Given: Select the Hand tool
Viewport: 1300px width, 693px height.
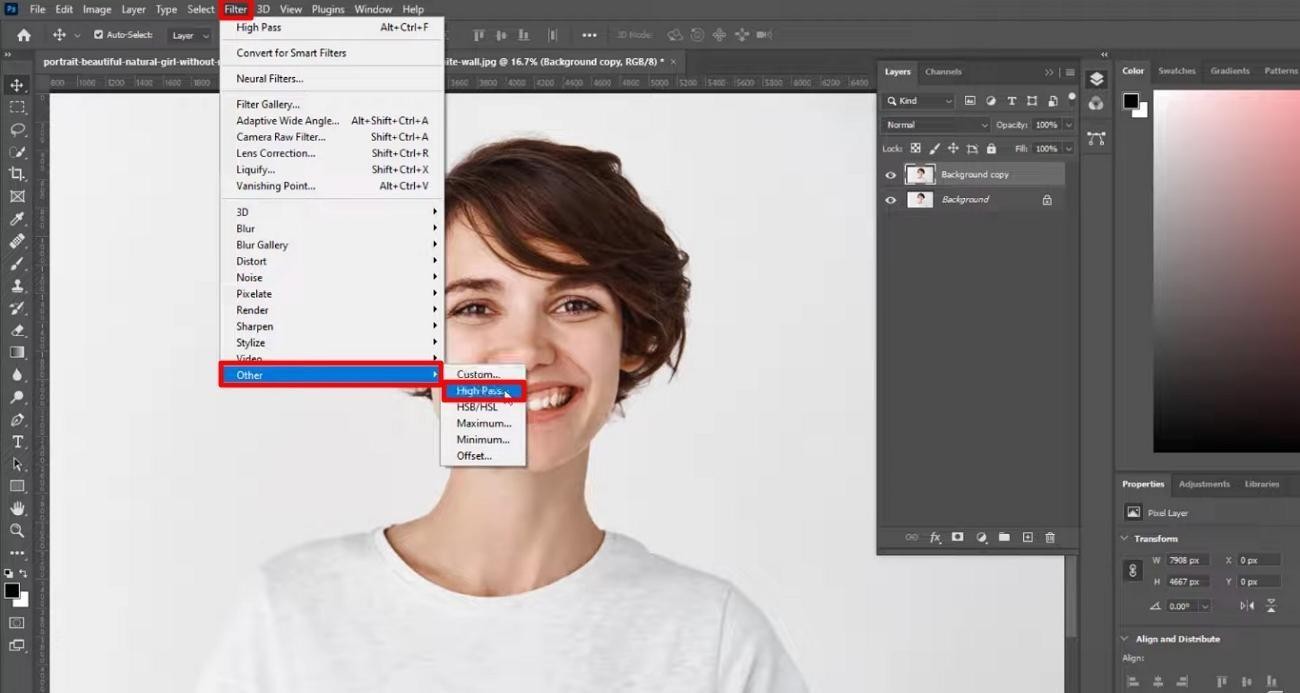Looking at the screenshot, I should click(17, 509).
